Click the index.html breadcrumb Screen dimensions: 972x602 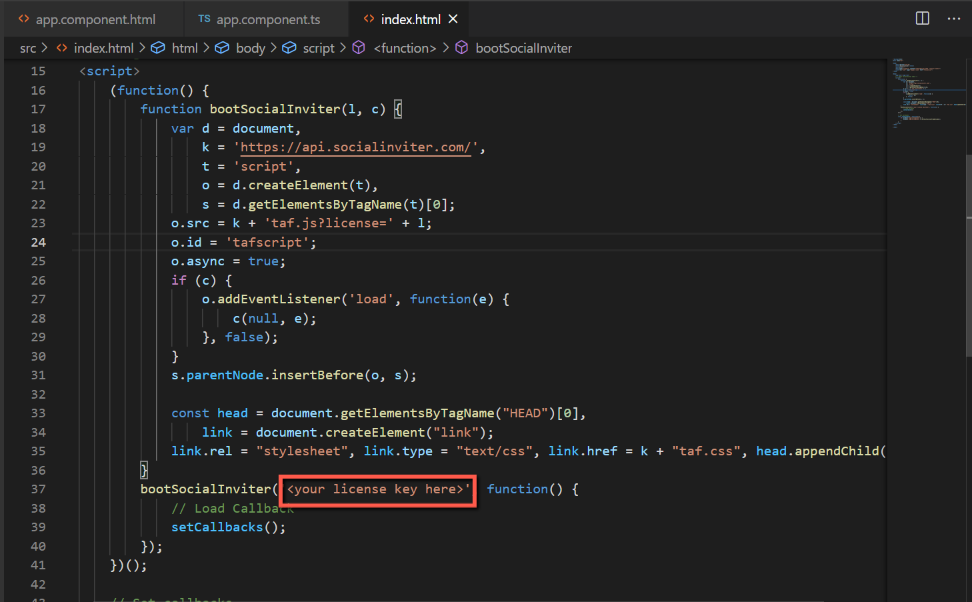(x=104, y=48)
